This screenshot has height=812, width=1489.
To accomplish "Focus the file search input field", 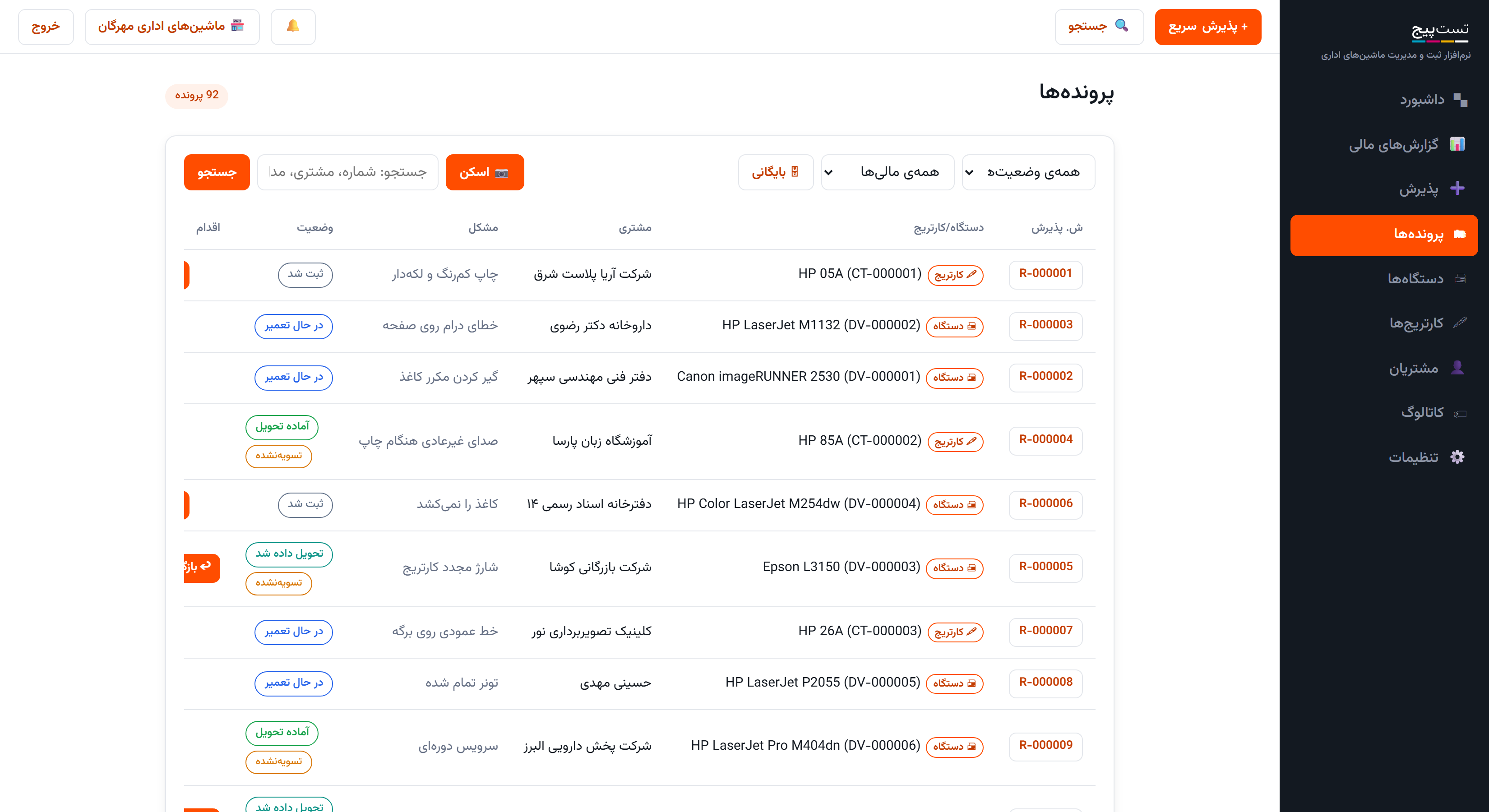I will 347,172.
